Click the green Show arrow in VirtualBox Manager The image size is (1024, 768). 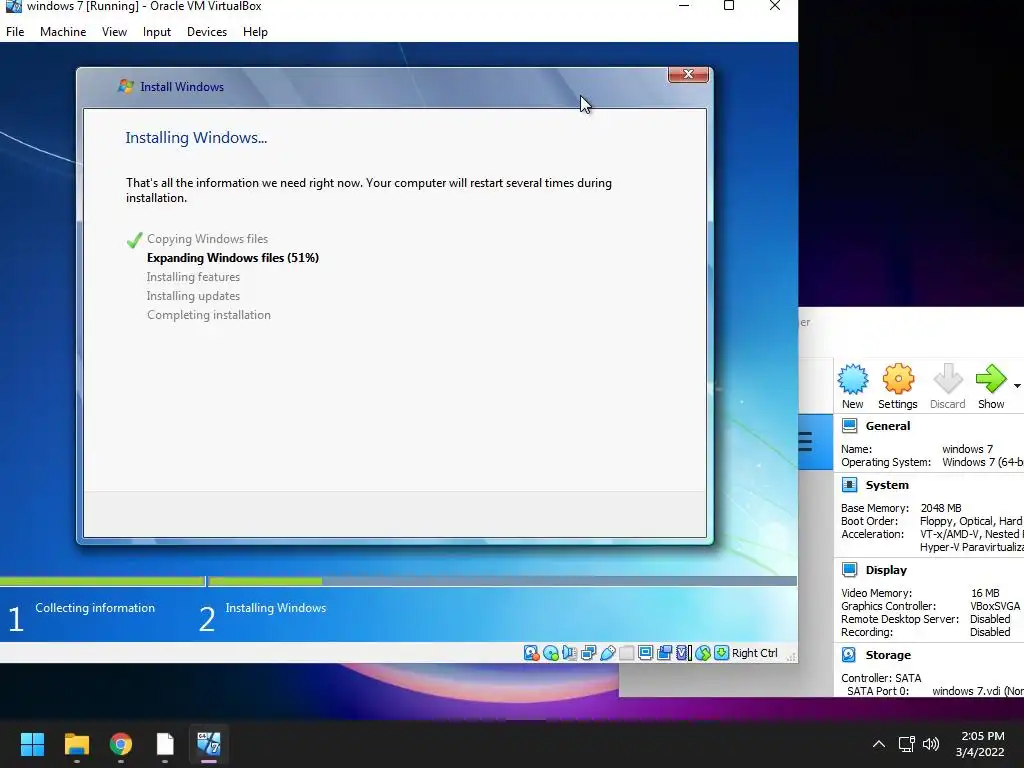pyautogui.click(x=991, y=379)
